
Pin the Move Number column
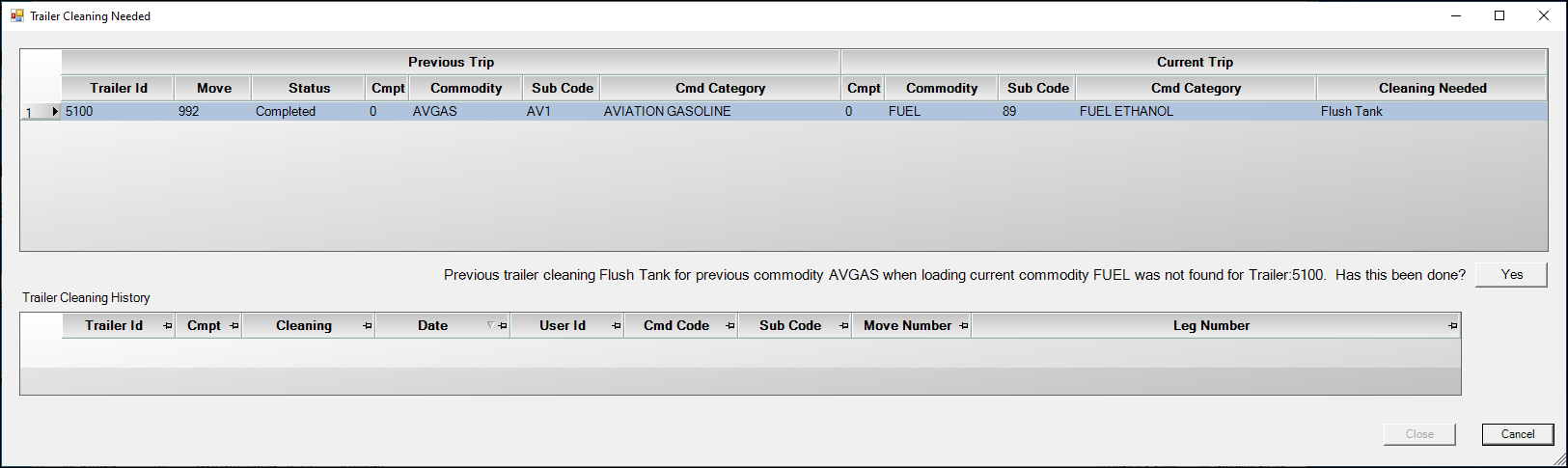964,326
